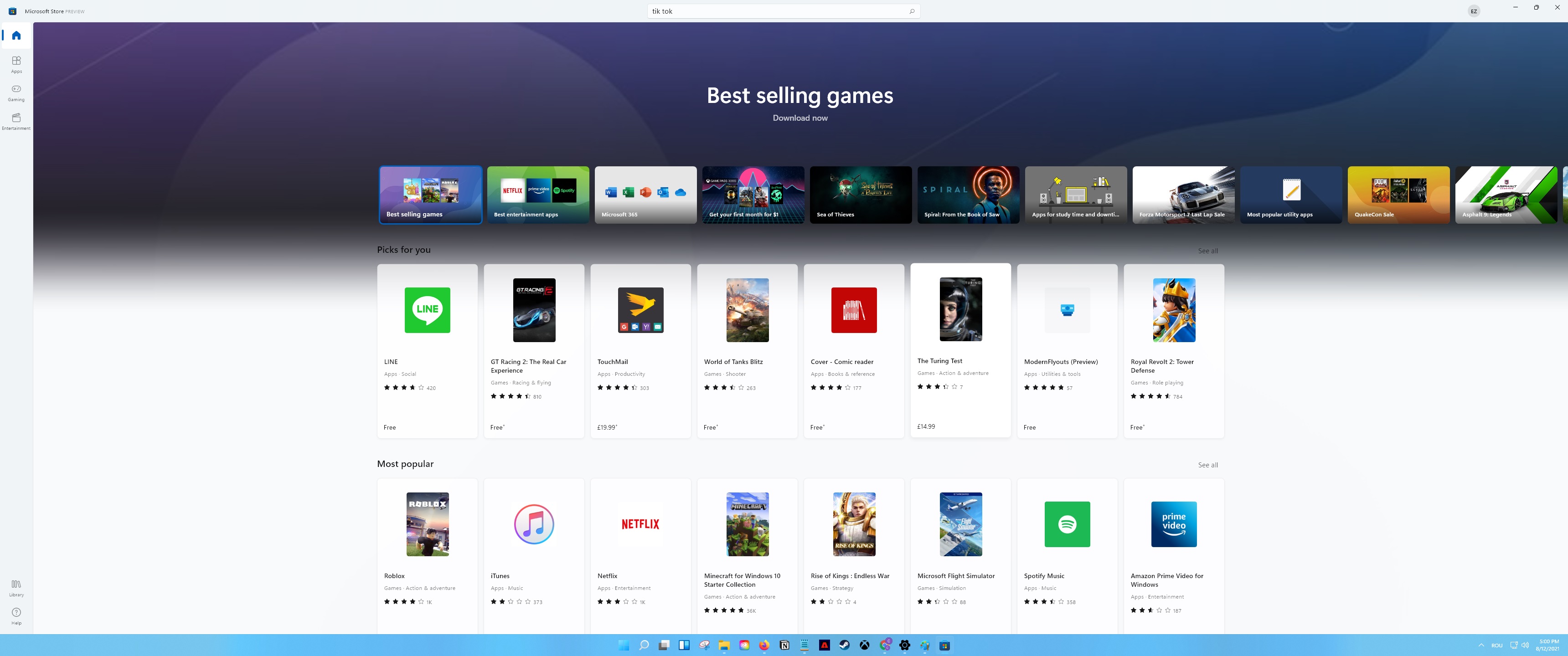Image resolution: width=1568 pixels, height=656 pixels.
Task: Click the search magnifier icon
Action: (911, 11)
